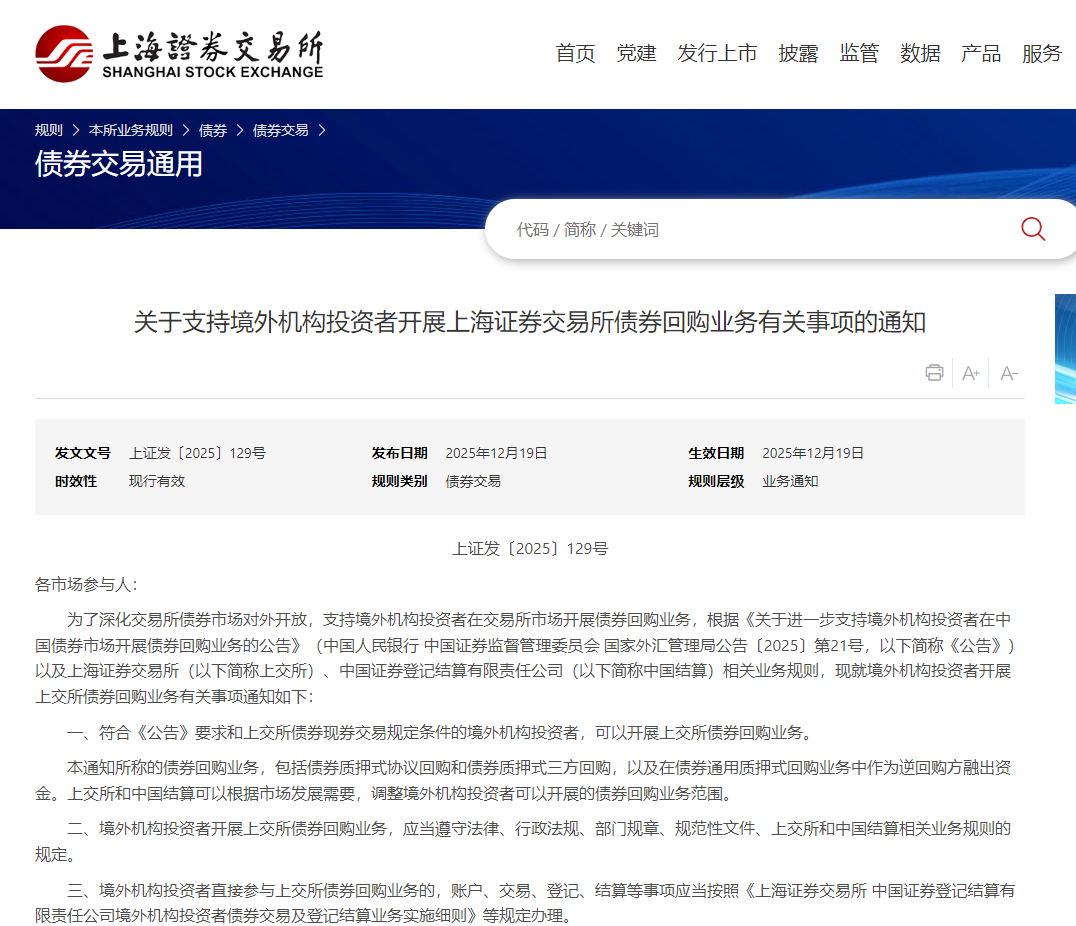The image size is (1076, 926).
Task: Click the printer icon to print the notice
Action: tap(934, 373)
